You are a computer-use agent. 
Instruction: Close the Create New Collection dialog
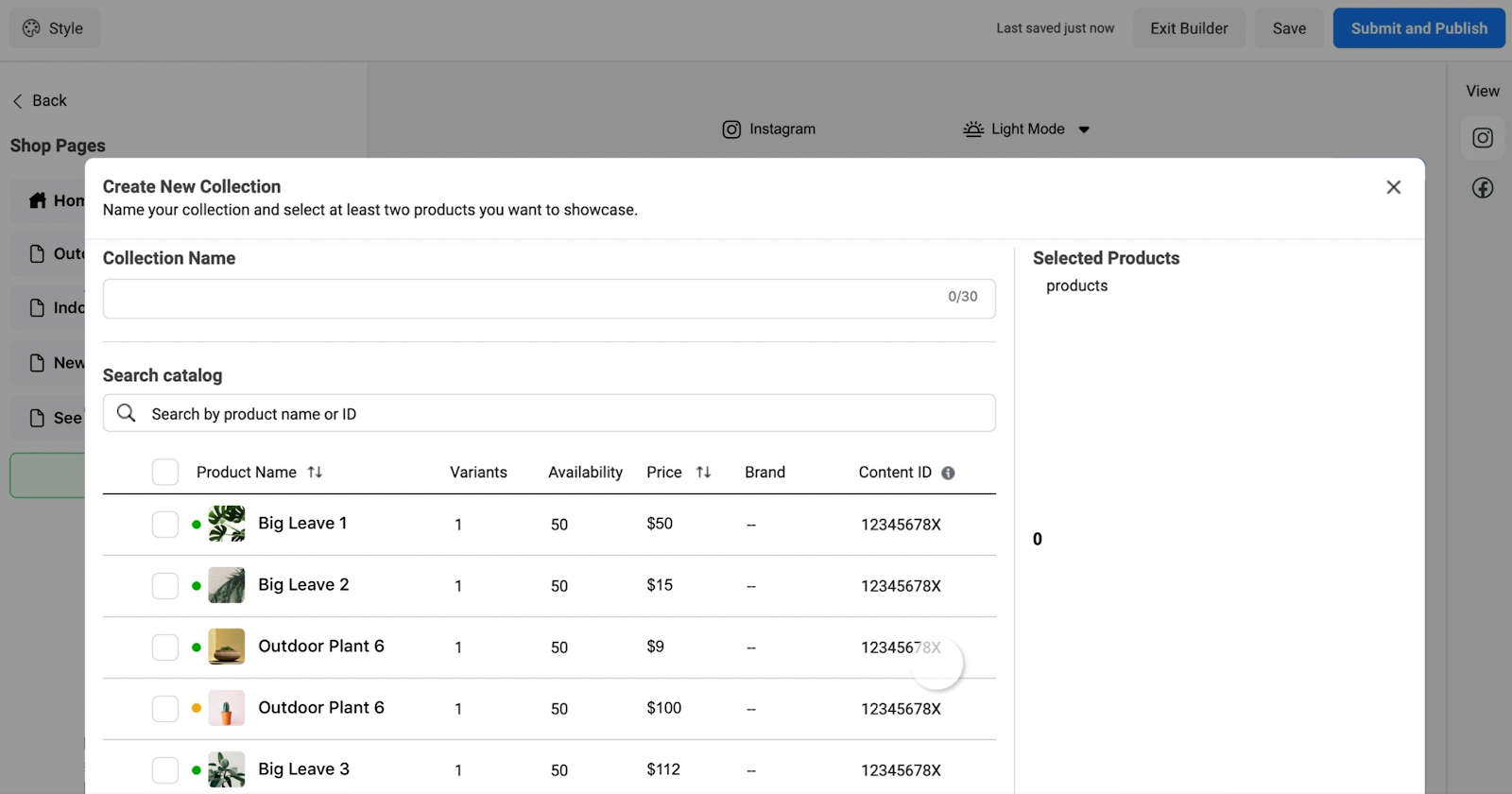tap(1393, 187)
